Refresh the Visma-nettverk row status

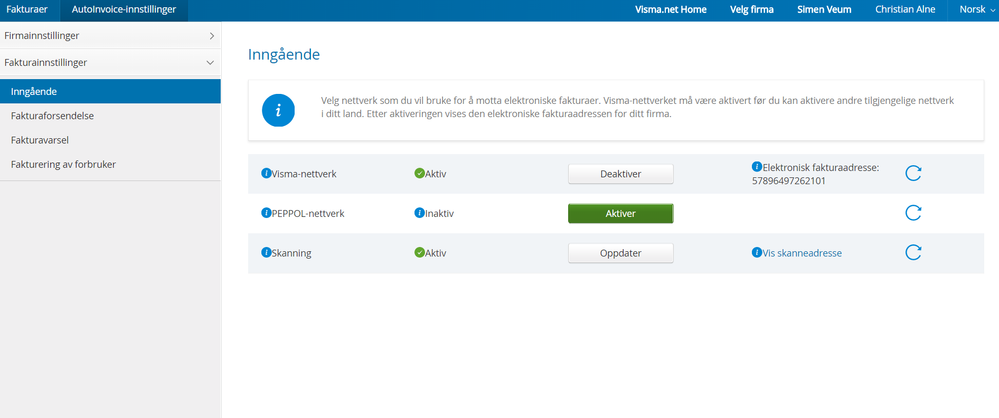pos(913,173)
